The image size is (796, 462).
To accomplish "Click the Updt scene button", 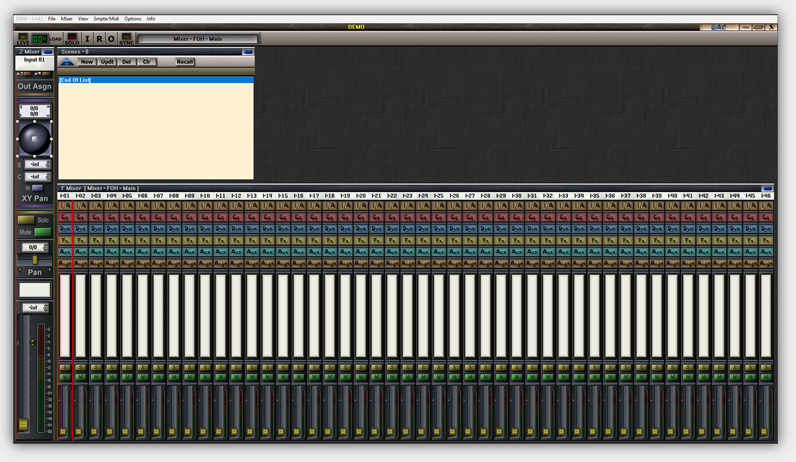I will pyautogui.click(x=107, y=62).
